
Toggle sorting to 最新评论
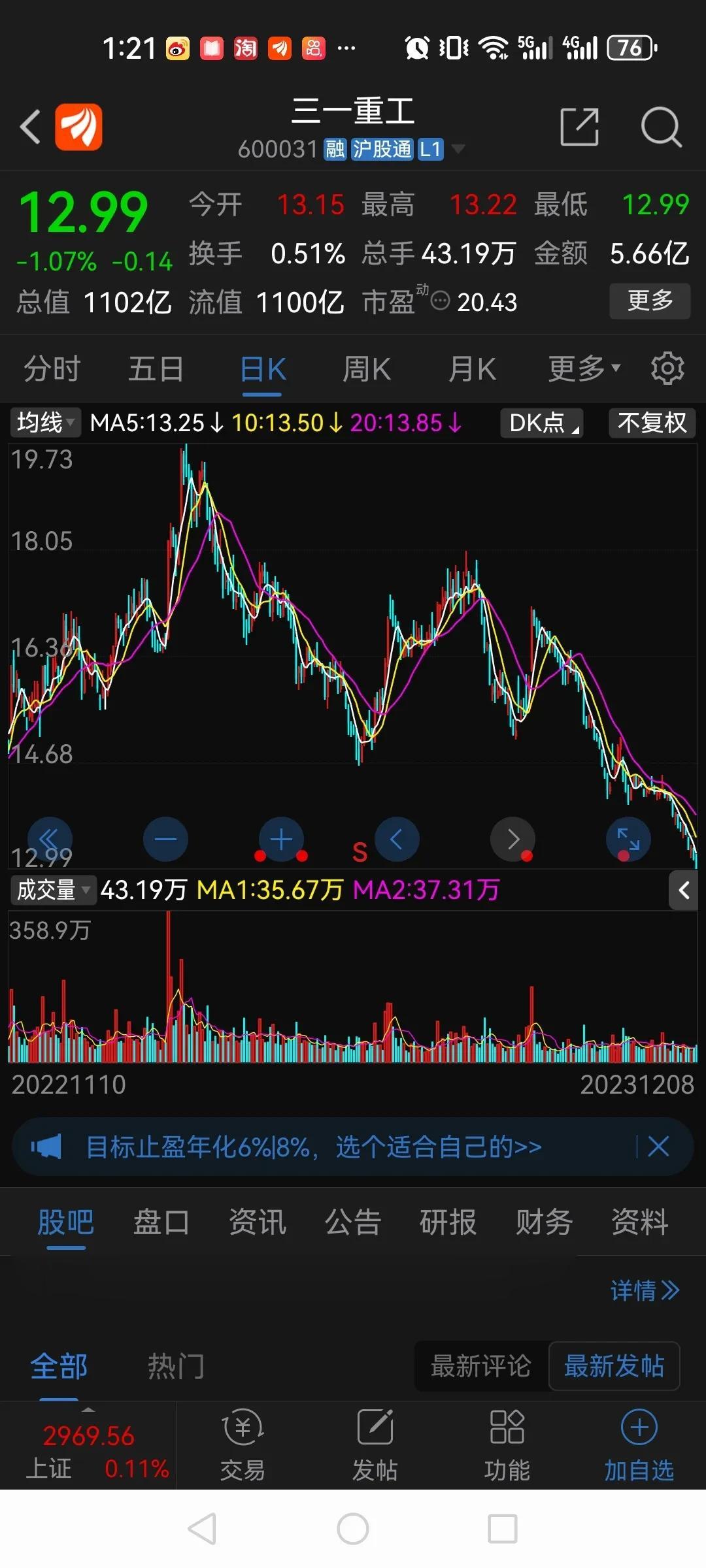click(480, 1366)
